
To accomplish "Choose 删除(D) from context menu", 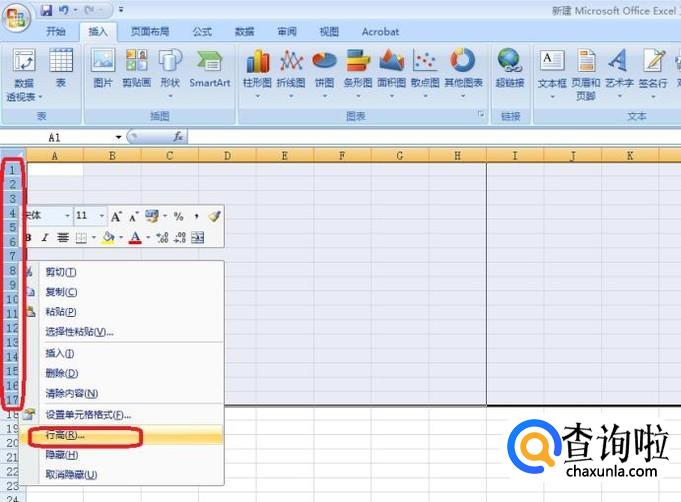I will click(x=122, y=373).
